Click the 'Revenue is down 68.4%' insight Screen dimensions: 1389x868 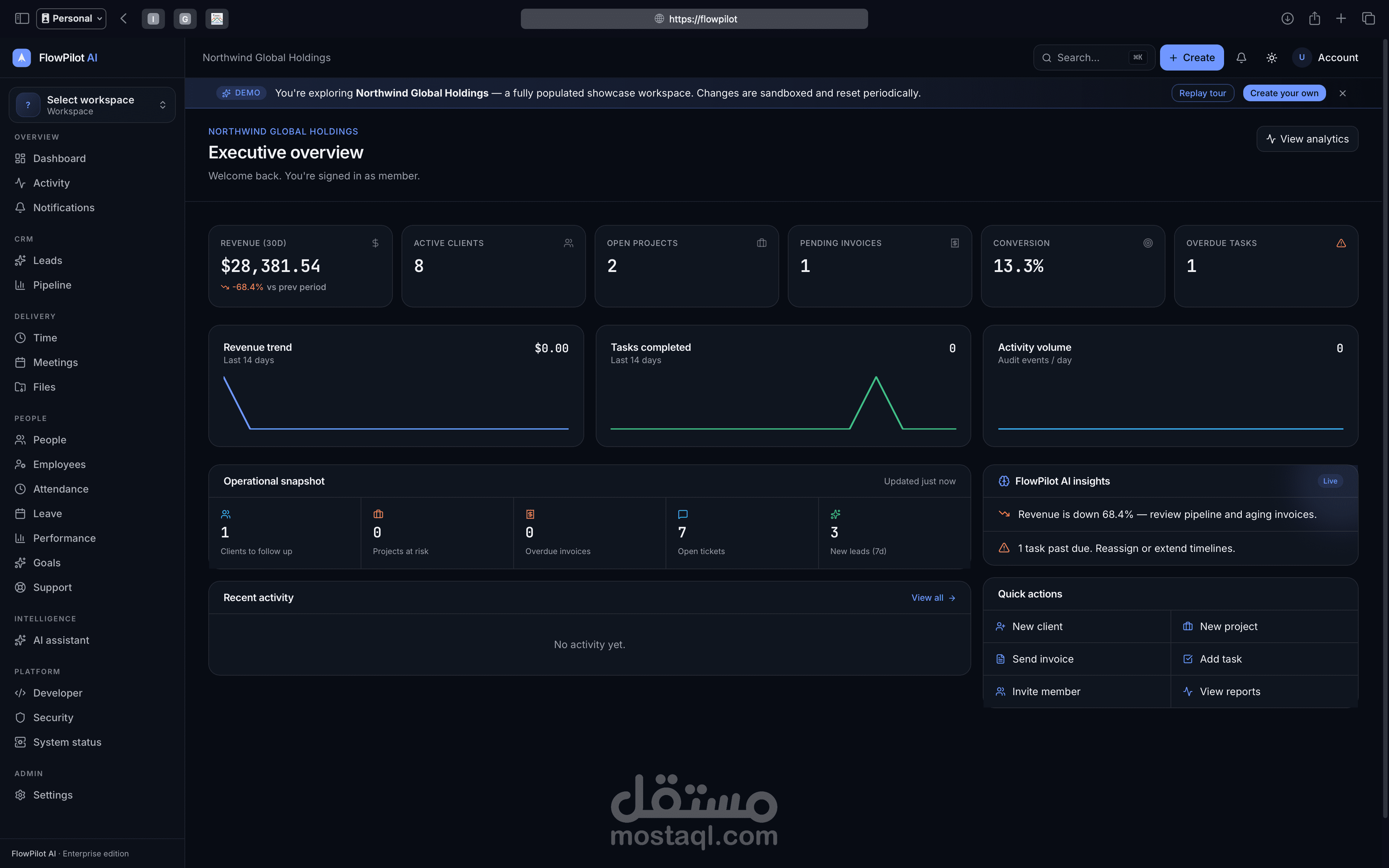tap(1170, 515)
